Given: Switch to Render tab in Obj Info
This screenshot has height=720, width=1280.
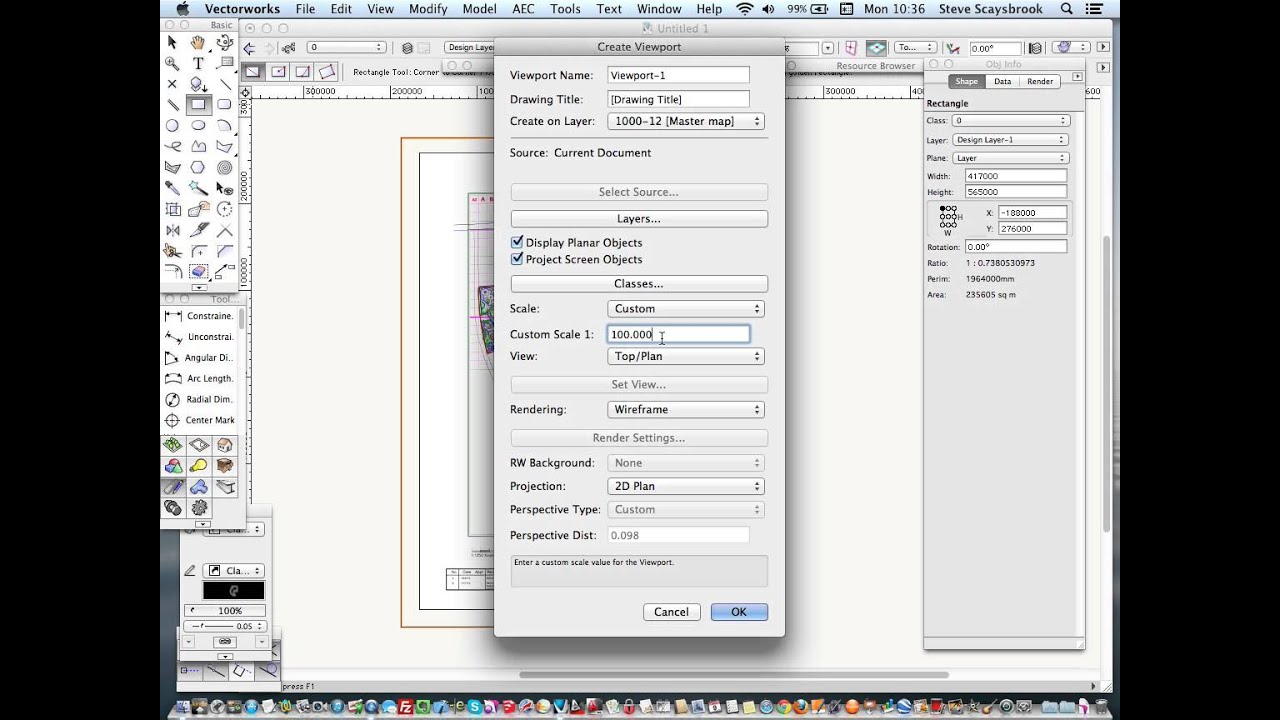Looking at the screenshot, I should point(1040,81).
